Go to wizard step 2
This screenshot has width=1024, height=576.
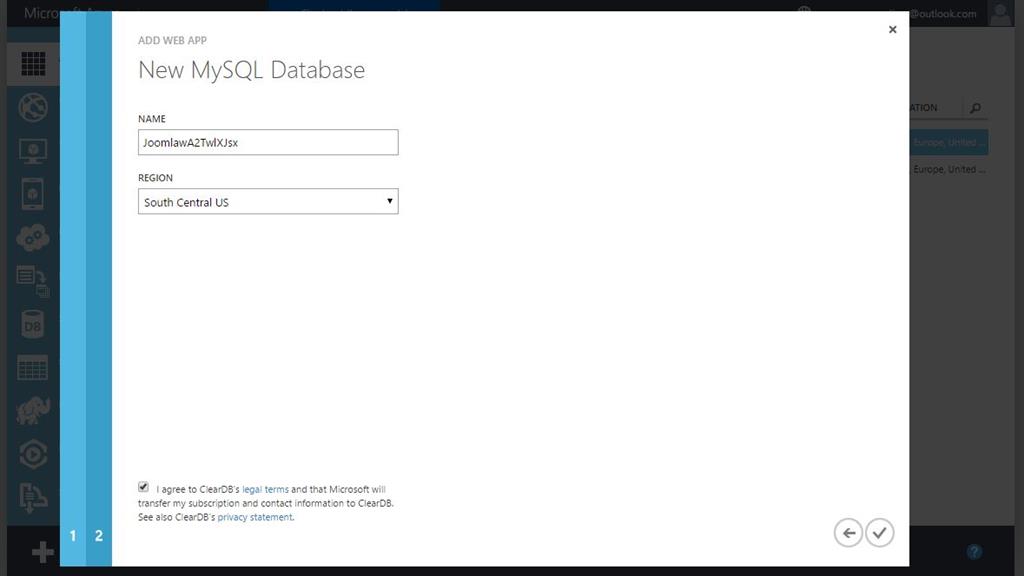[x=99, y=536]
